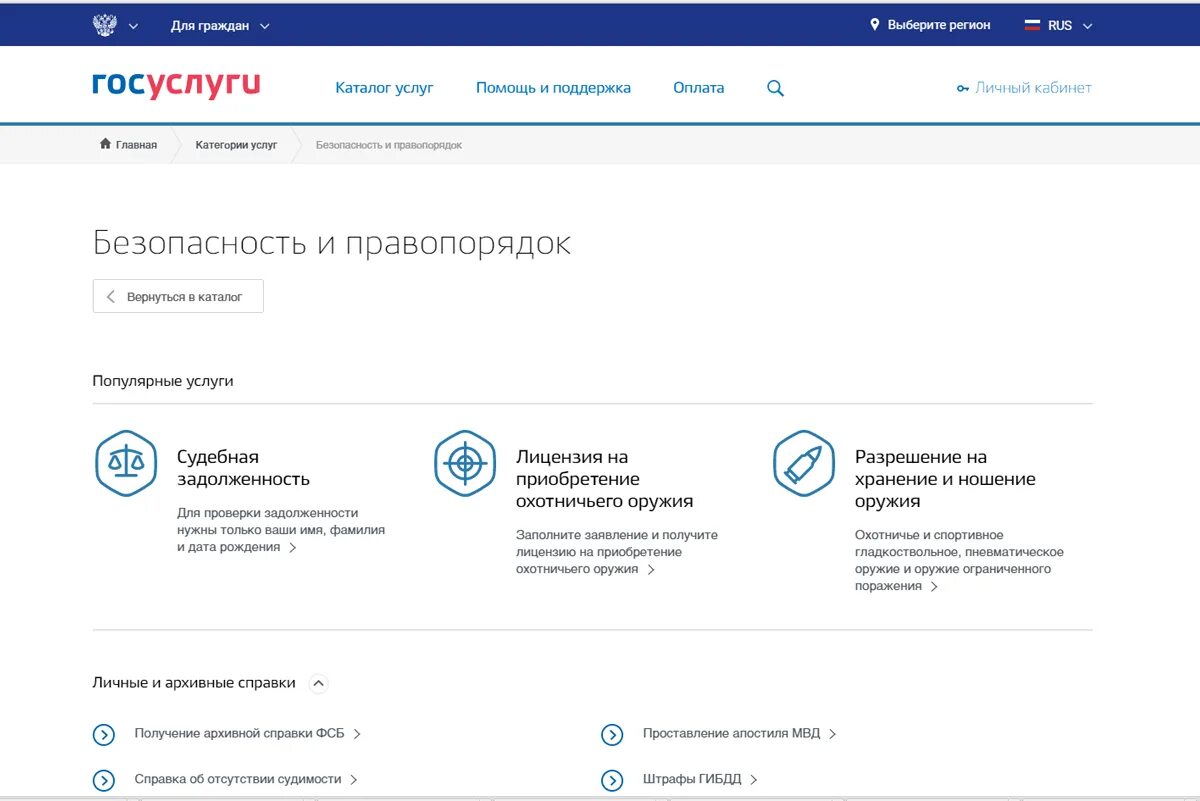Click circle arrow icon beside Проставление апостиля МВД
Viewport: 1200px width, 801px height.
[x=612, y=735]
